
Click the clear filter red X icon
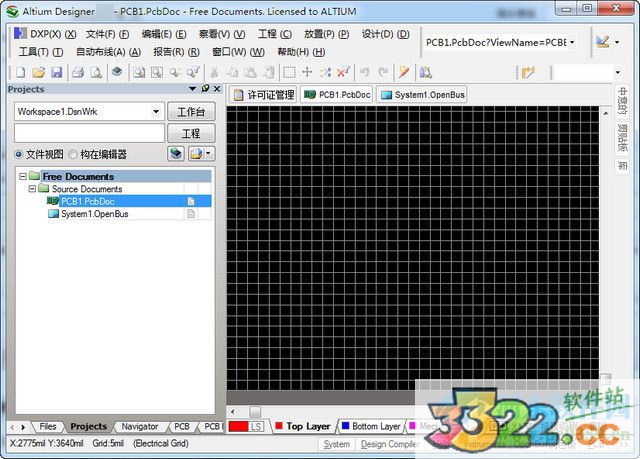click(x=343, y=73)
